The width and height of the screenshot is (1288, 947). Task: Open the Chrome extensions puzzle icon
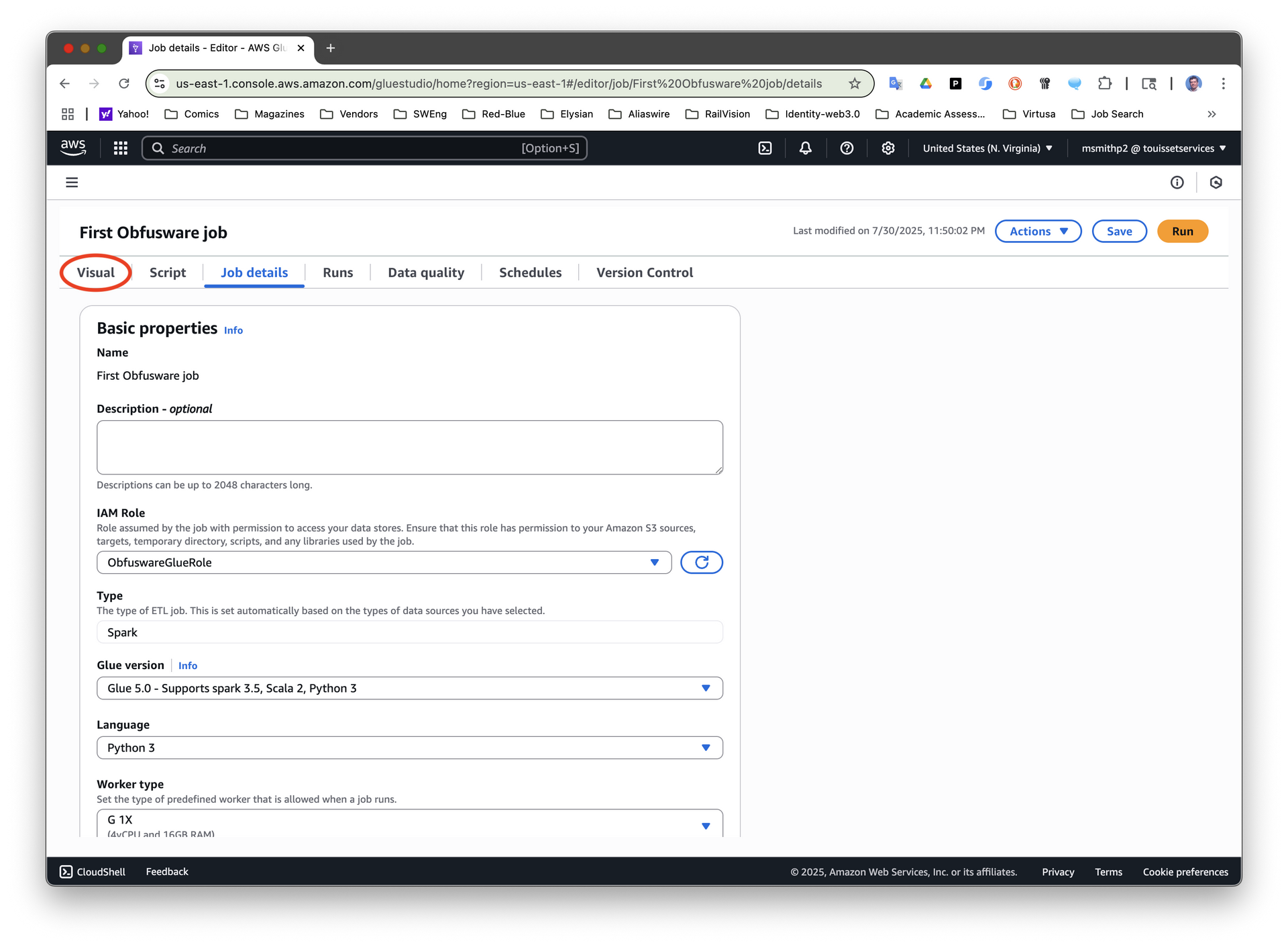tap(1104, 83)
